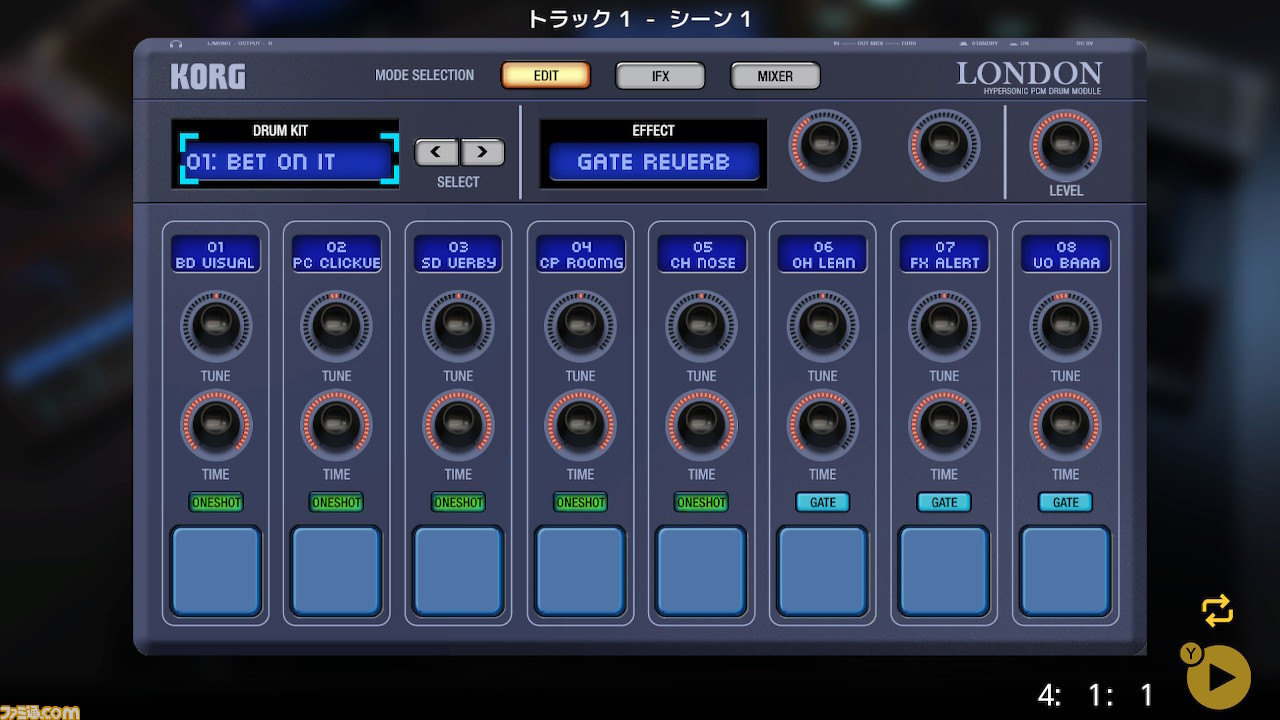Toggle ONESHOT mode on channel 05
The image size is (1280, 720).
[x=702, y=502]
